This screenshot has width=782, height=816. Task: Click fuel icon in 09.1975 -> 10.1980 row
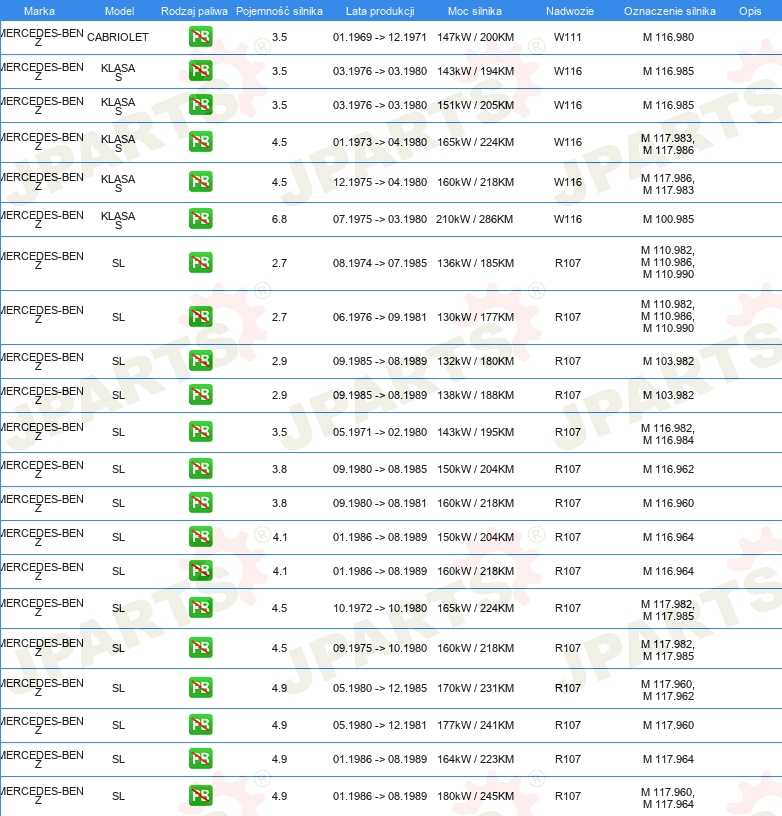pos(200,647)
